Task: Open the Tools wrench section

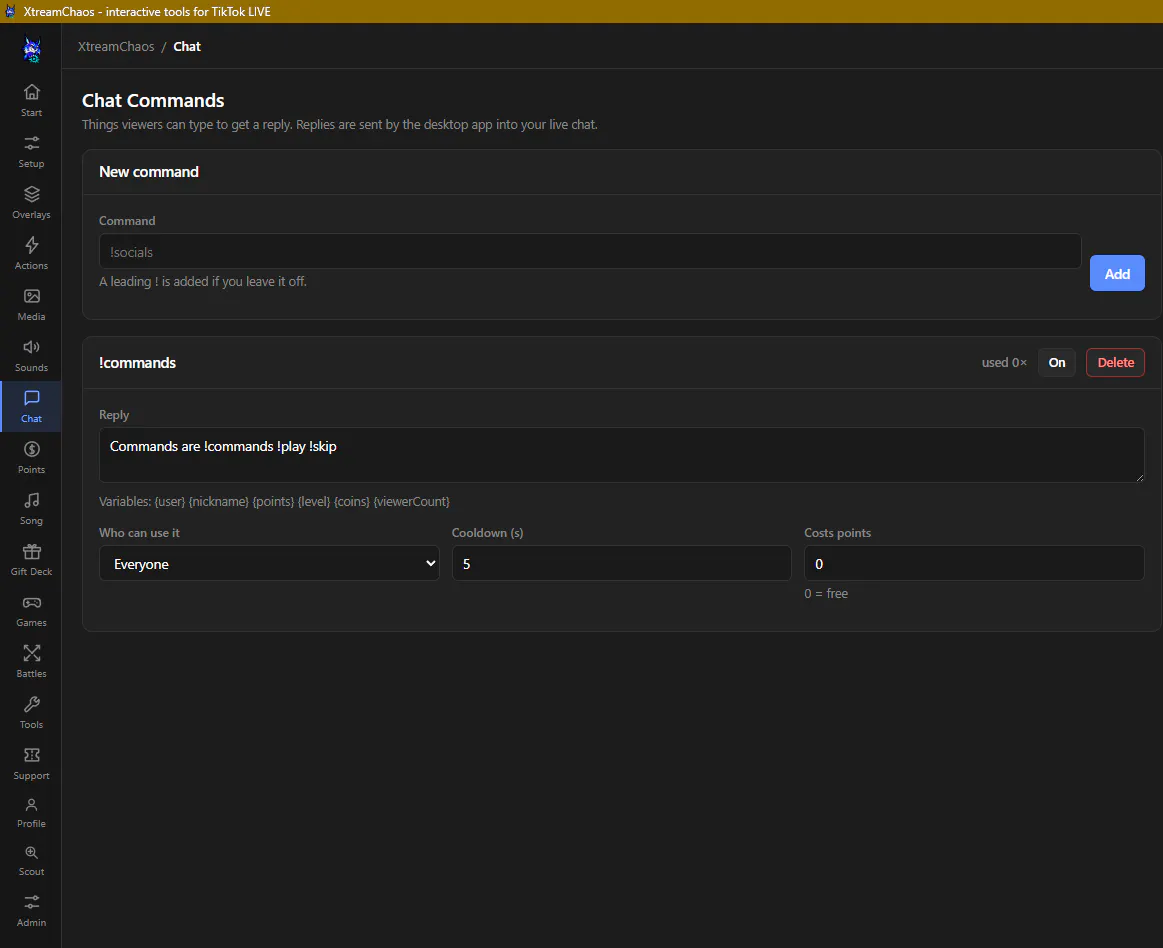Action: (x=31, y=713)
